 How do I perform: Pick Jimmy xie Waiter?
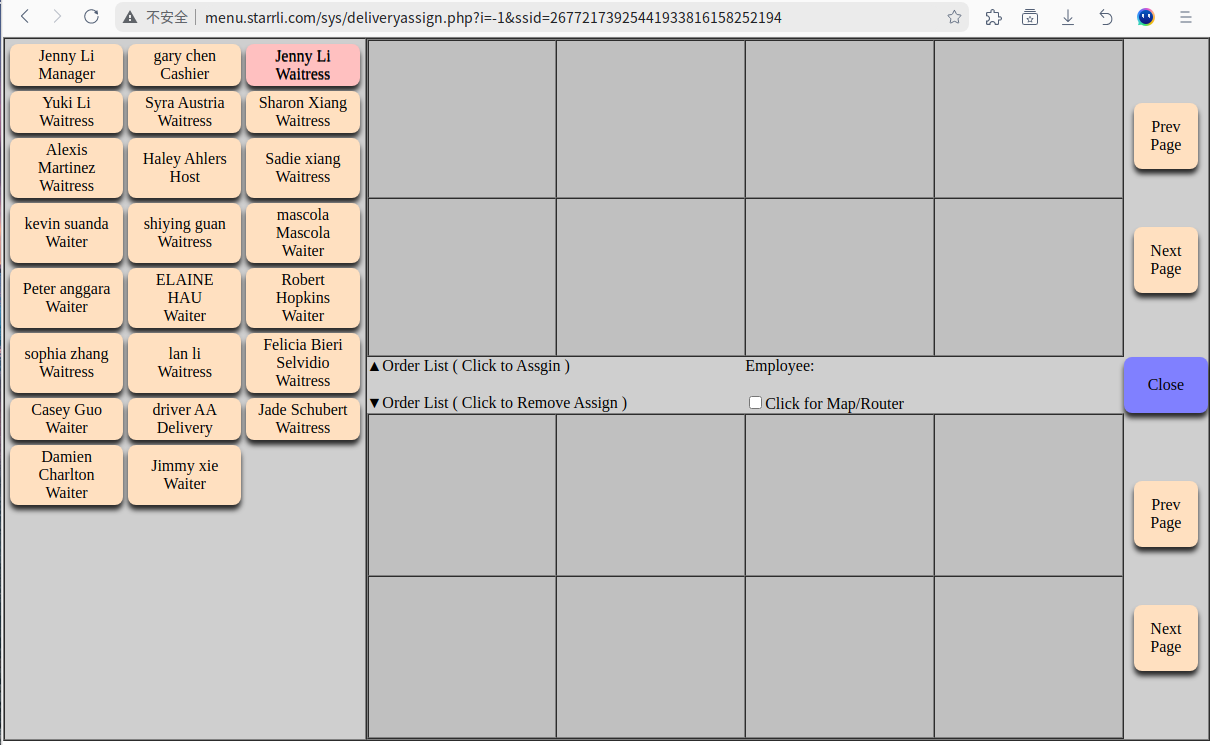click(184, 475)
